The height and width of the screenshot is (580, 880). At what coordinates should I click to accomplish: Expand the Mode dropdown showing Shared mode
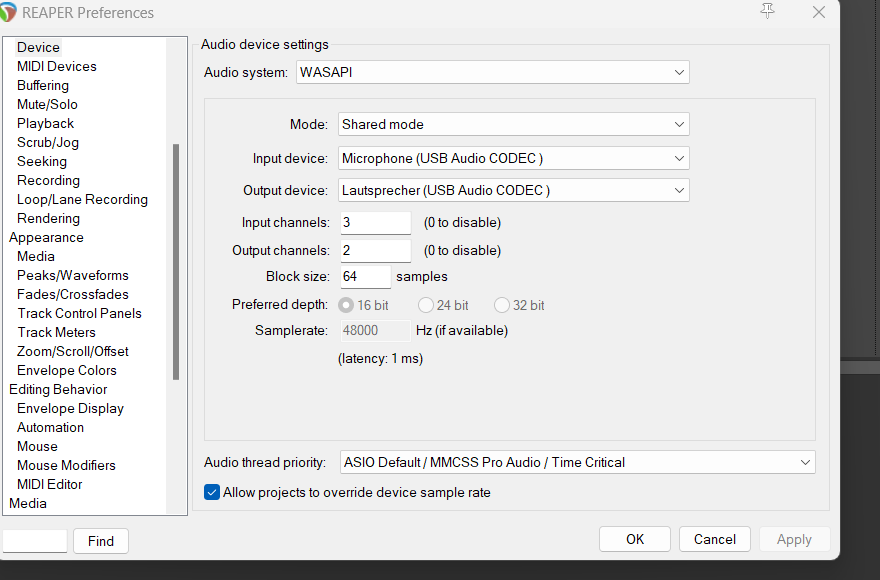point(513,124)
